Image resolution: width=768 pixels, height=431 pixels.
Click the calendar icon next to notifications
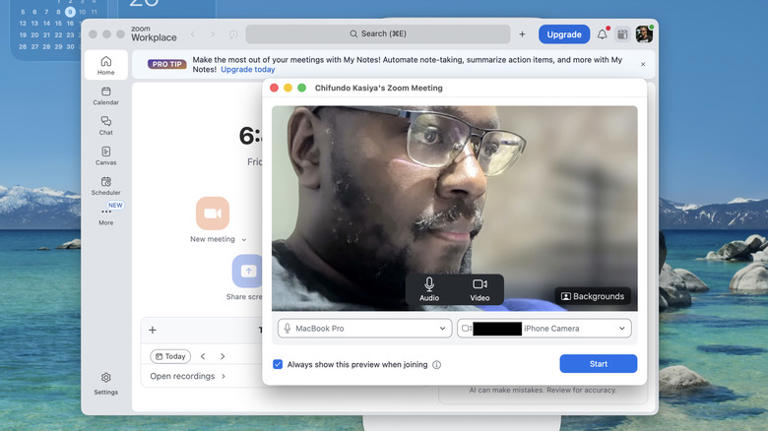click(x=622, y=34)
